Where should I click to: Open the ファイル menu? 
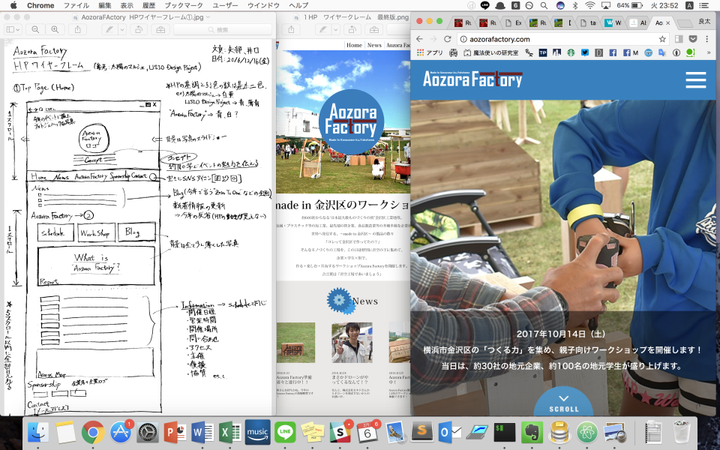[76, 6]
